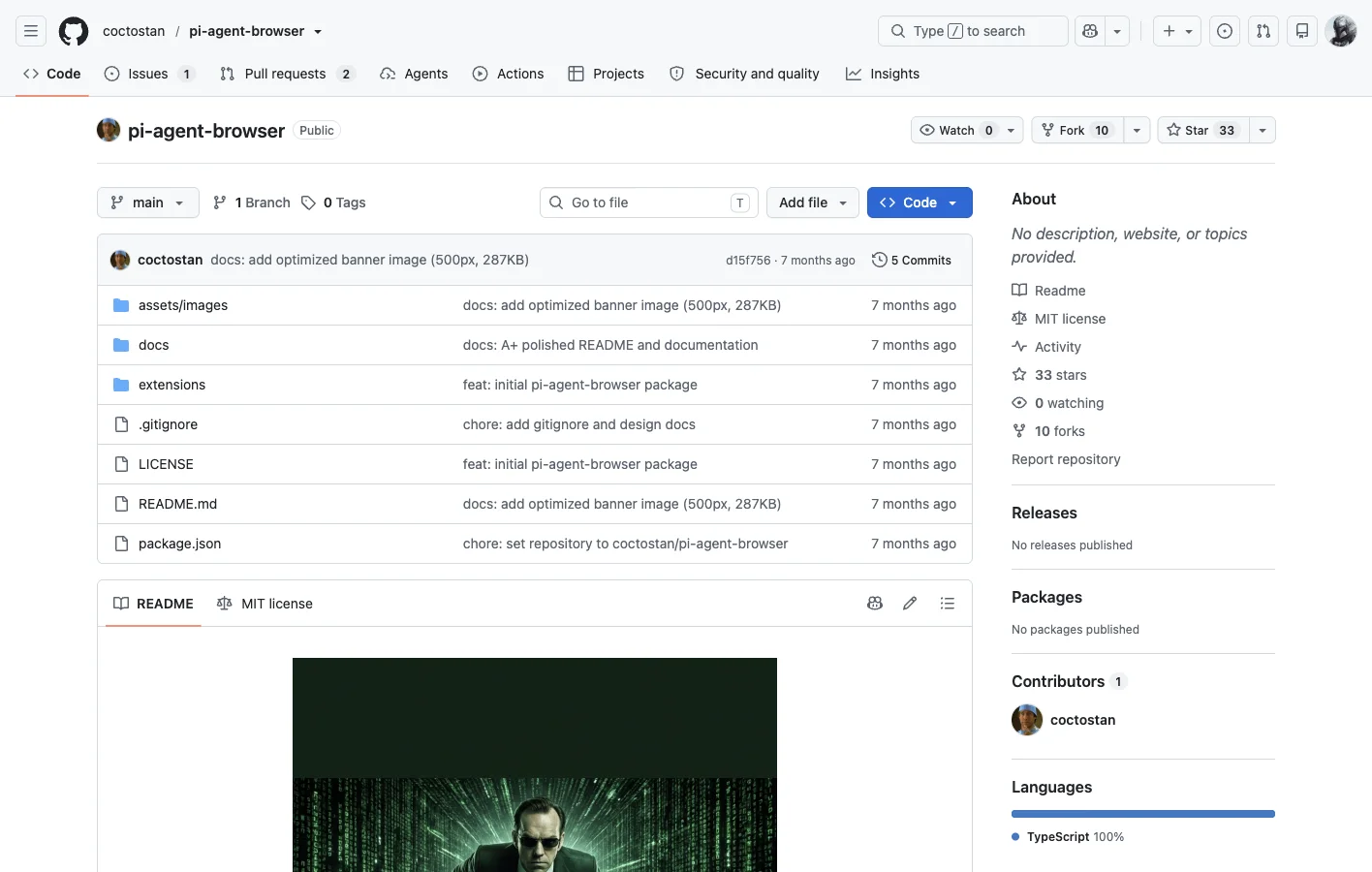
Task: Click the repository owner avatar beside title
Action: [x=109, y=130]
